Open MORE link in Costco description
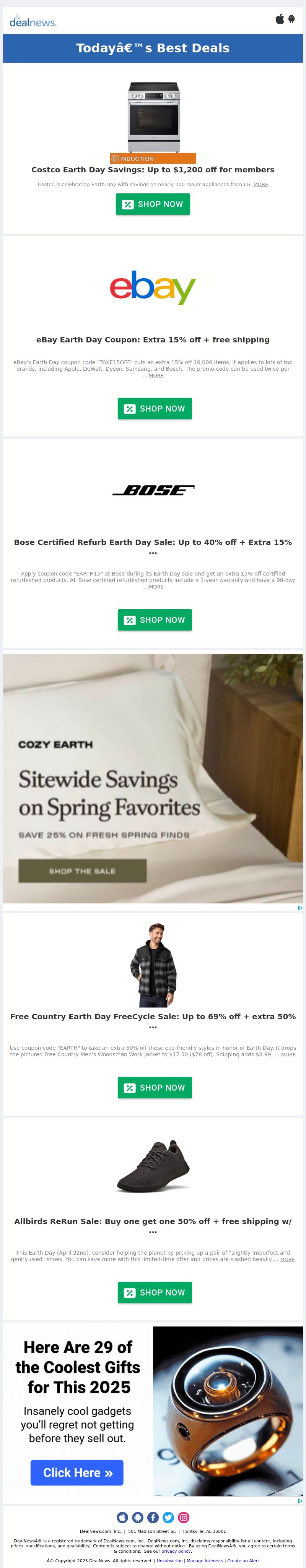 point(261,185)
